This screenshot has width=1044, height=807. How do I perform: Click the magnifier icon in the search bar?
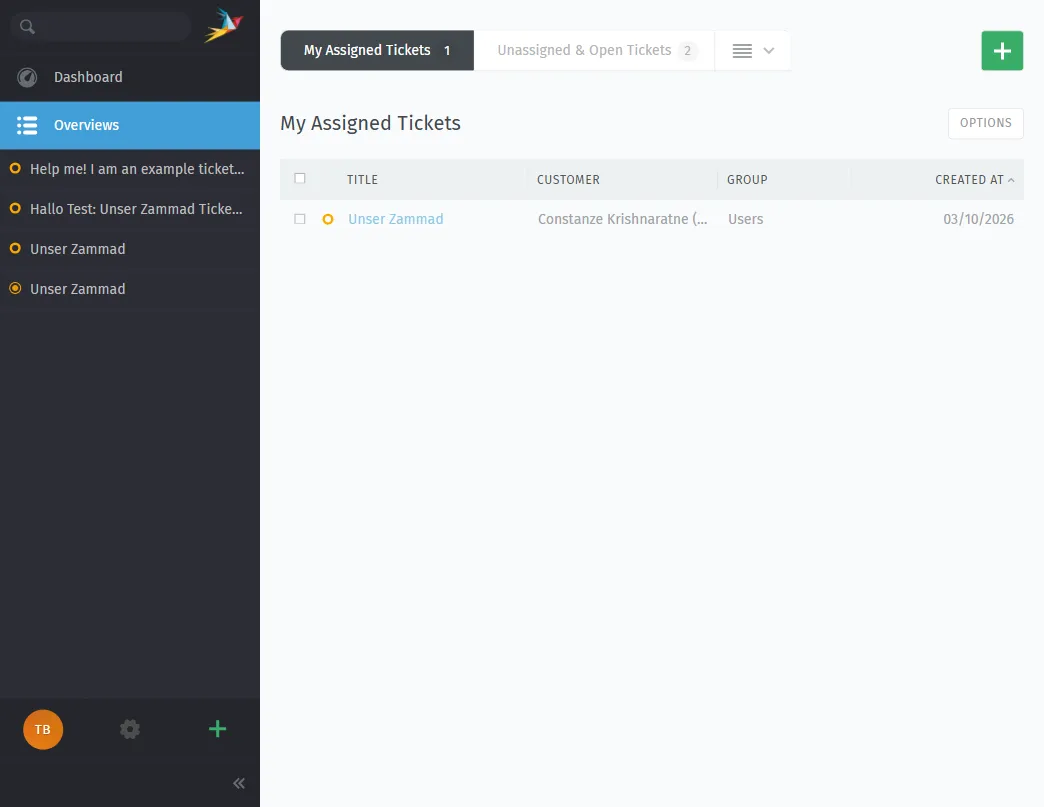coord(26,26)
